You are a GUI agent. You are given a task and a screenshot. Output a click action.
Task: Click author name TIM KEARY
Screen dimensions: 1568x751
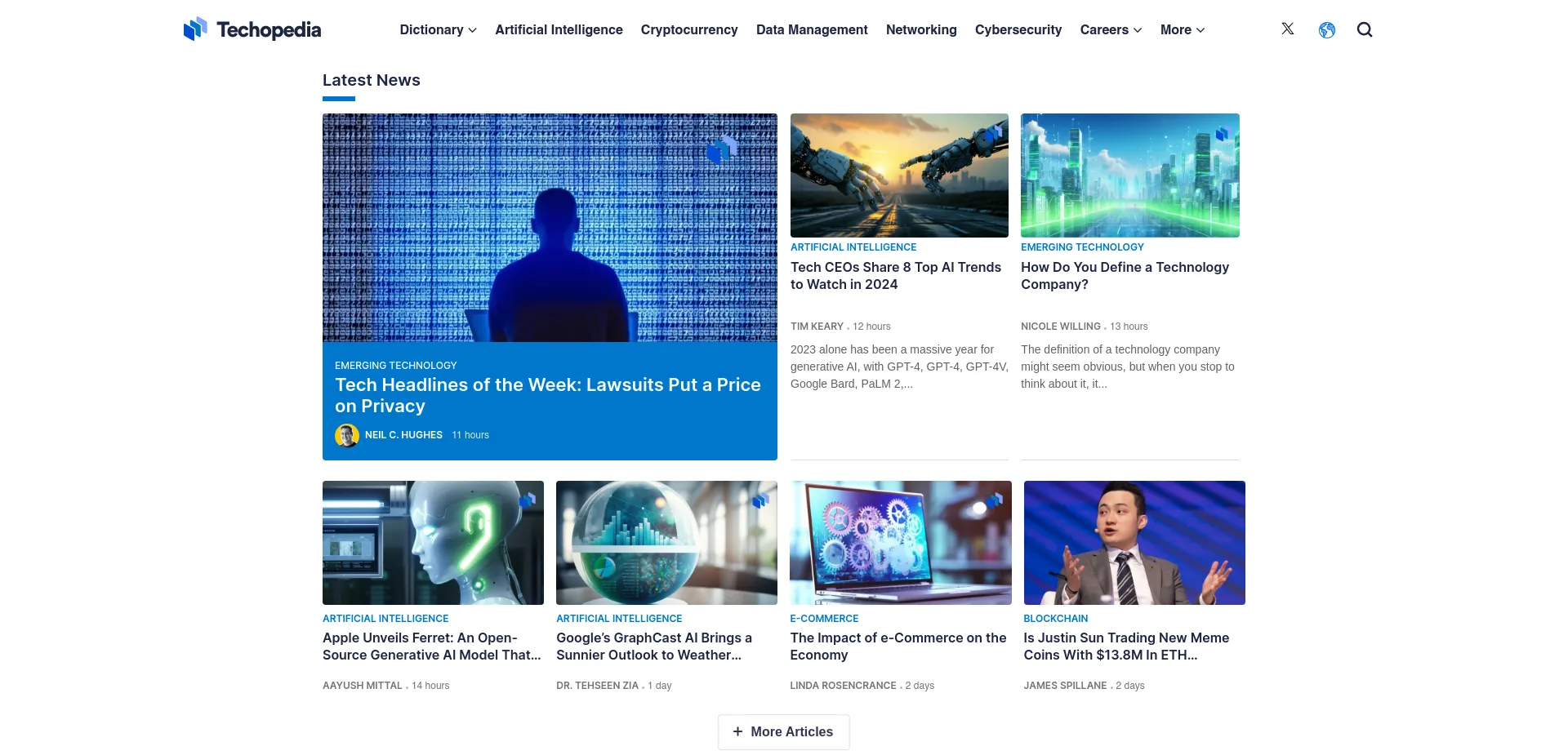point(817,327)
